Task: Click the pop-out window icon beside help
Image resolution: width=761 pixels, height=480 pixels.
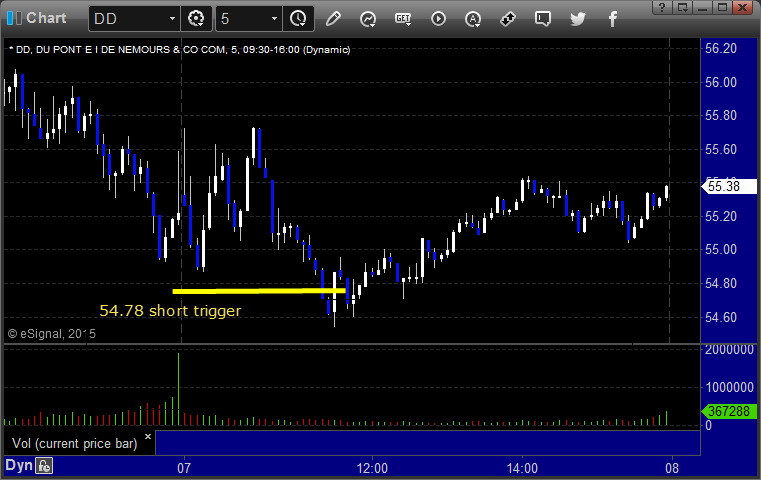Action: click(683, 7)
